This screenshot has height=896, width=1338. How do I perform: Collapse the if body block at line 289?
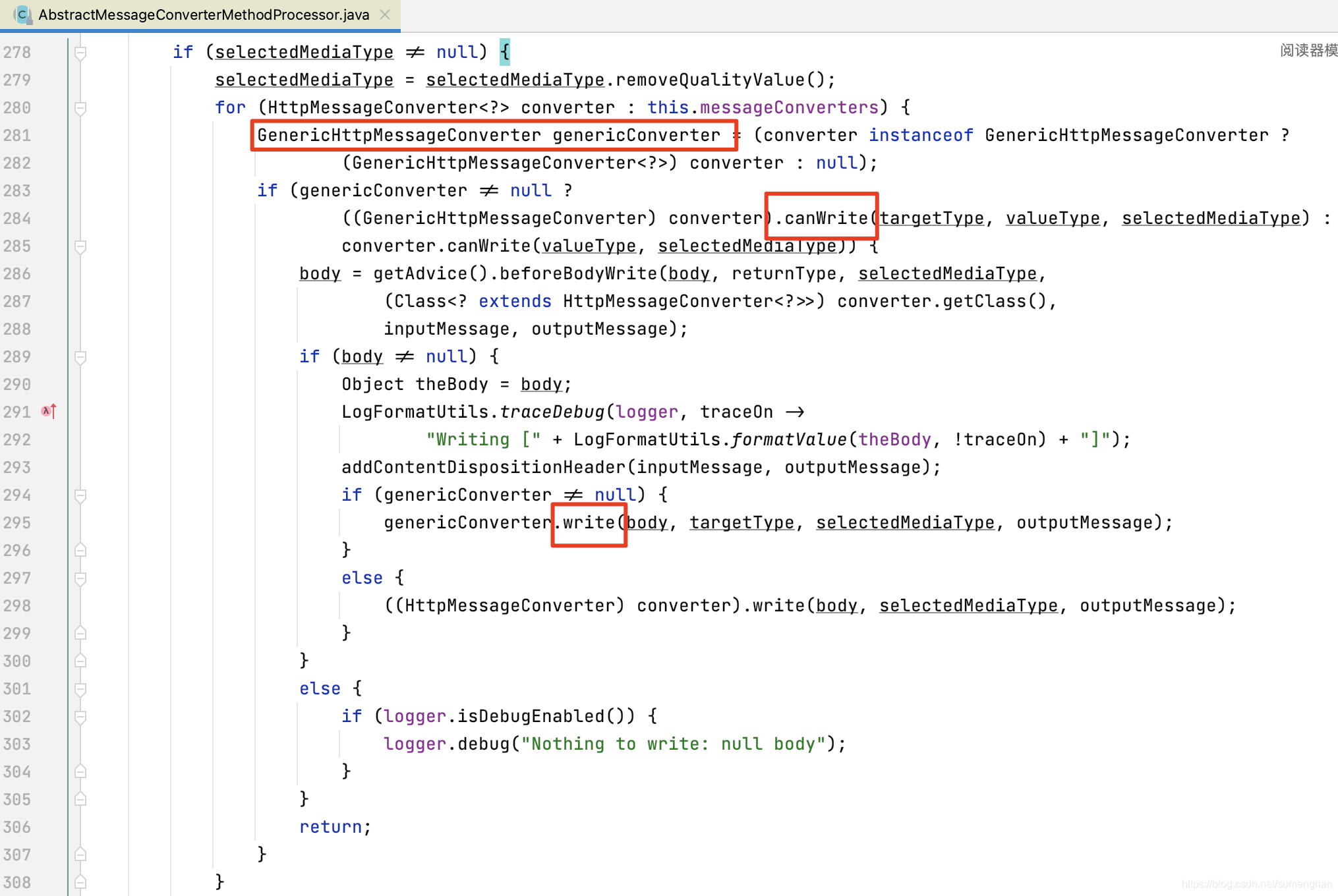tap(80, 356)
